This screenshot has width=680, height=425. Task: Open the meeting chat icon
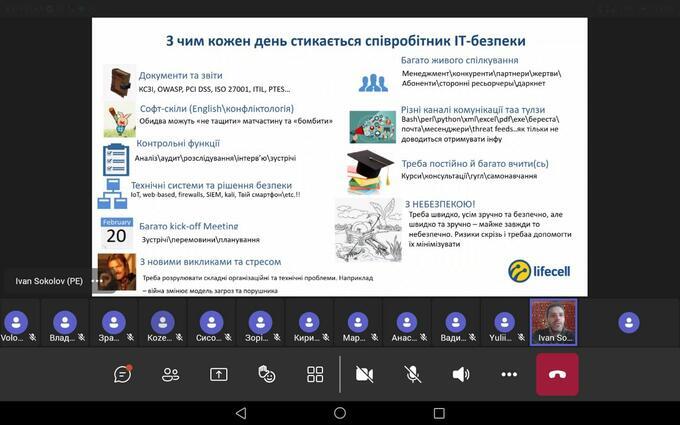click(122, 374)
